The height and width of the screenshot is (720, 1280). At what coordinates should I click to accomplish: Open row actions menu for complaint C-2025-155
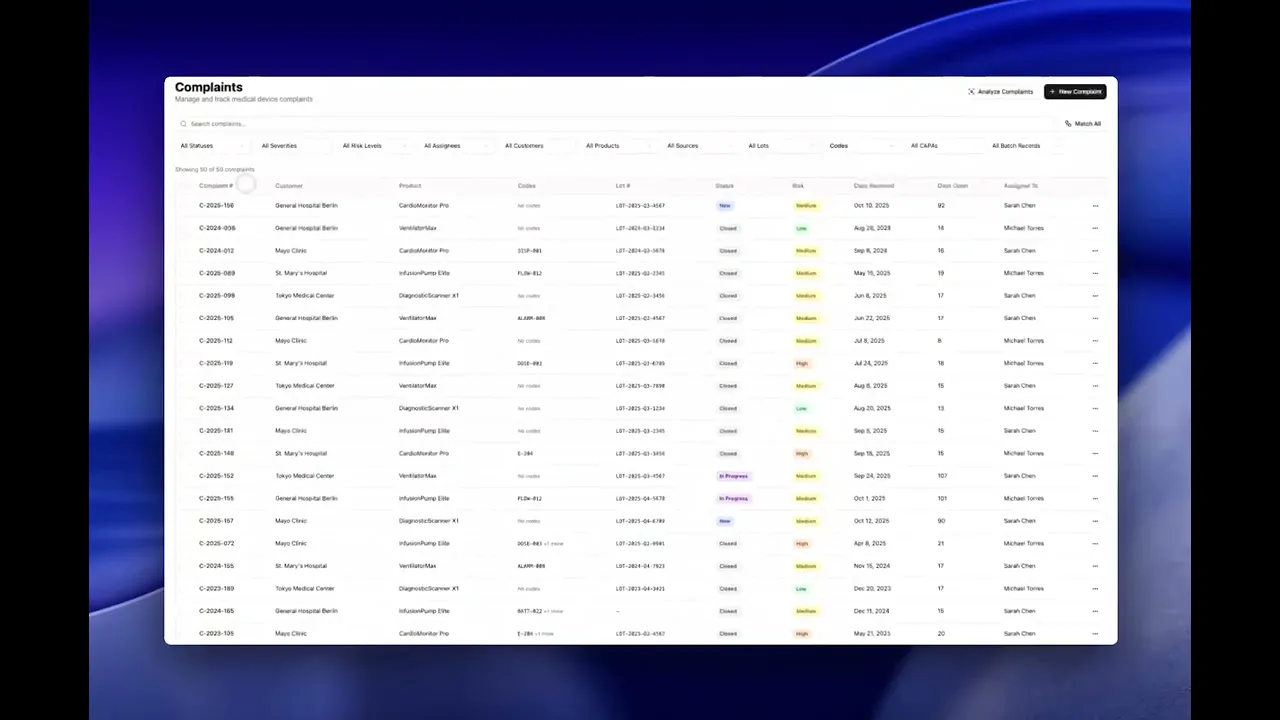[1095, 498]
